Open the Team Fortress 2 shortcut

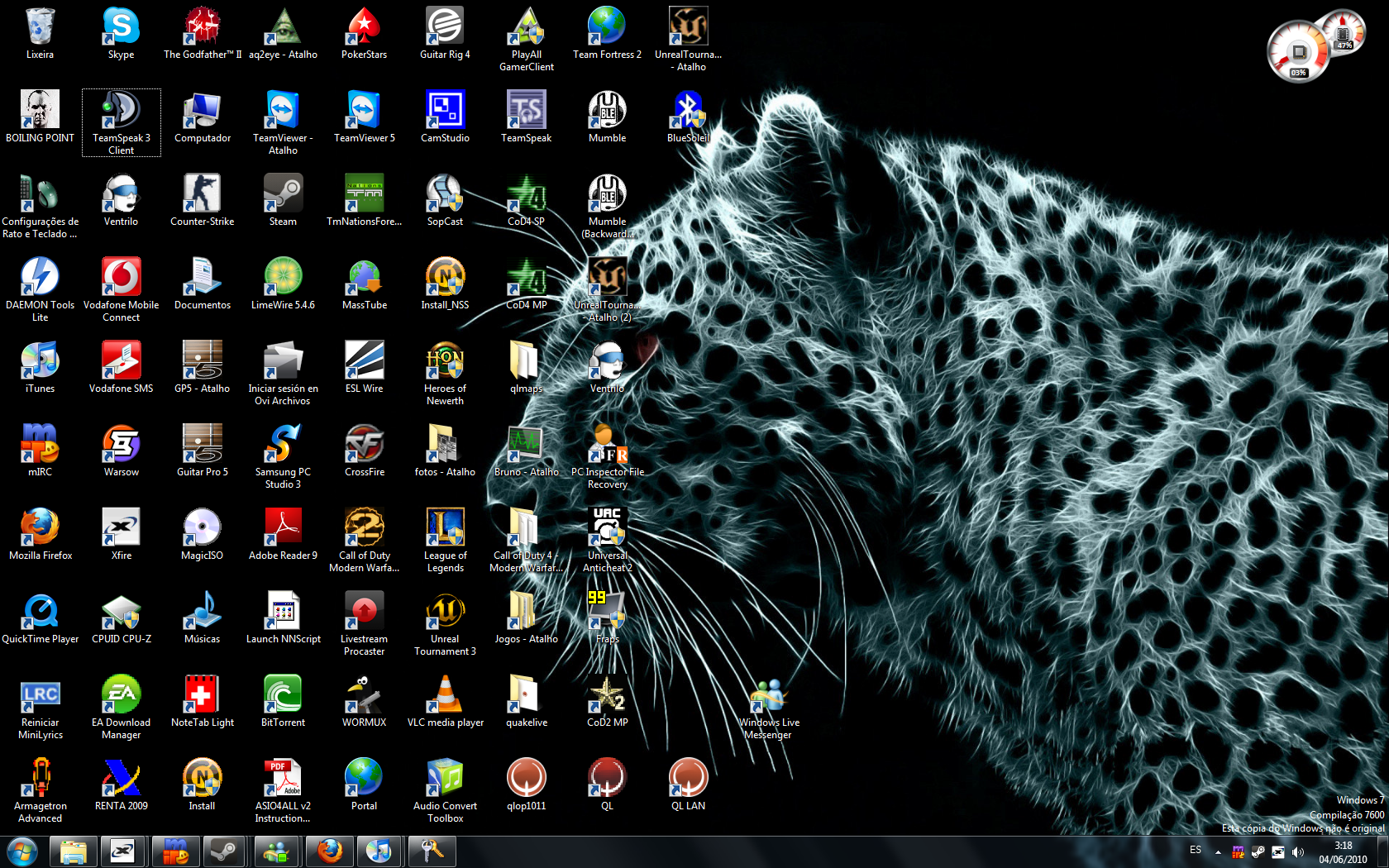(x=607, y=28)
